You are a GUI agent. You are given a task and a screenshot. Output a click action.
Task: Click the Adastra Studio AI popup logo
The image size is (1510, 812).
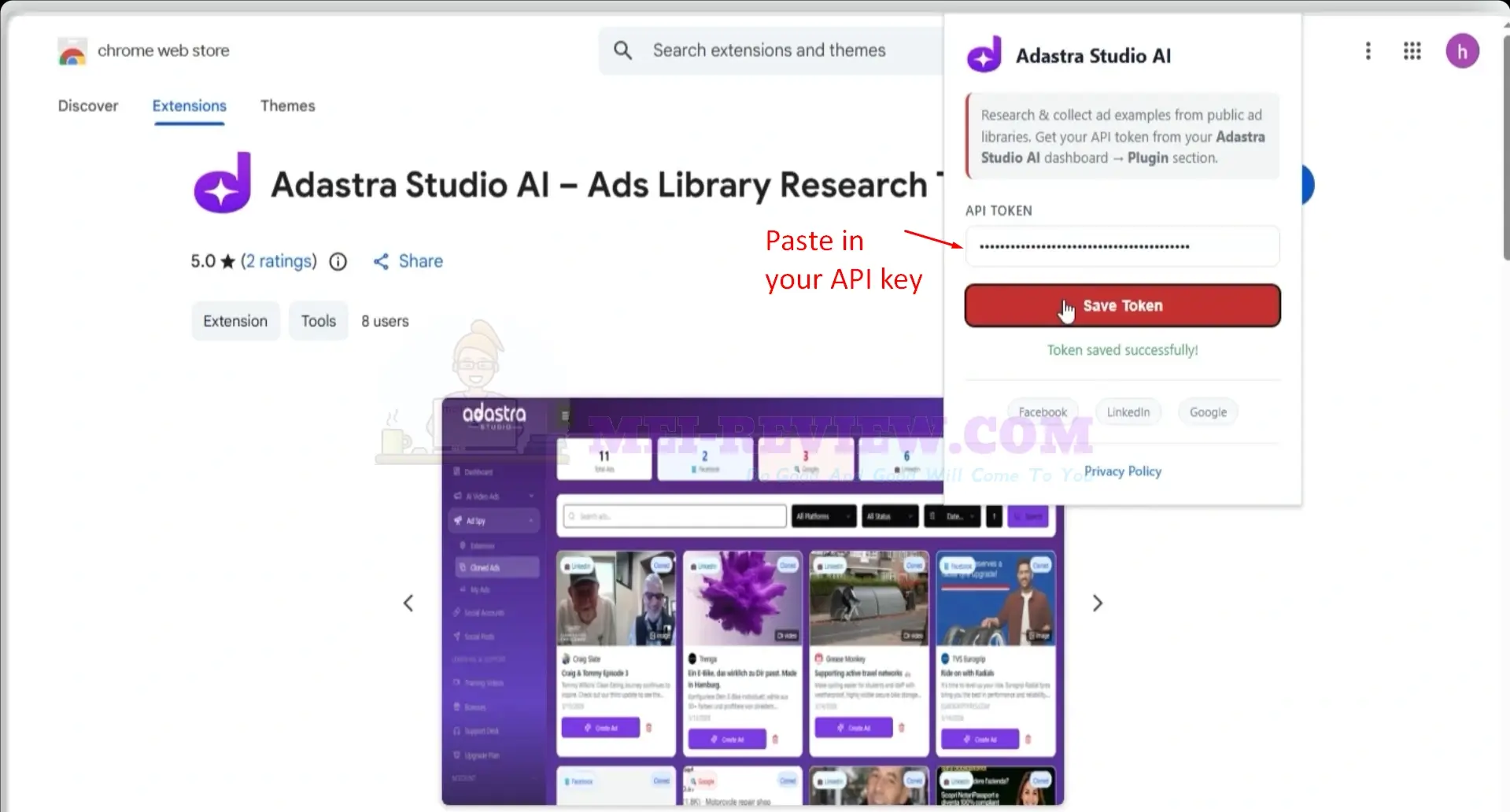tap(984, 54)
